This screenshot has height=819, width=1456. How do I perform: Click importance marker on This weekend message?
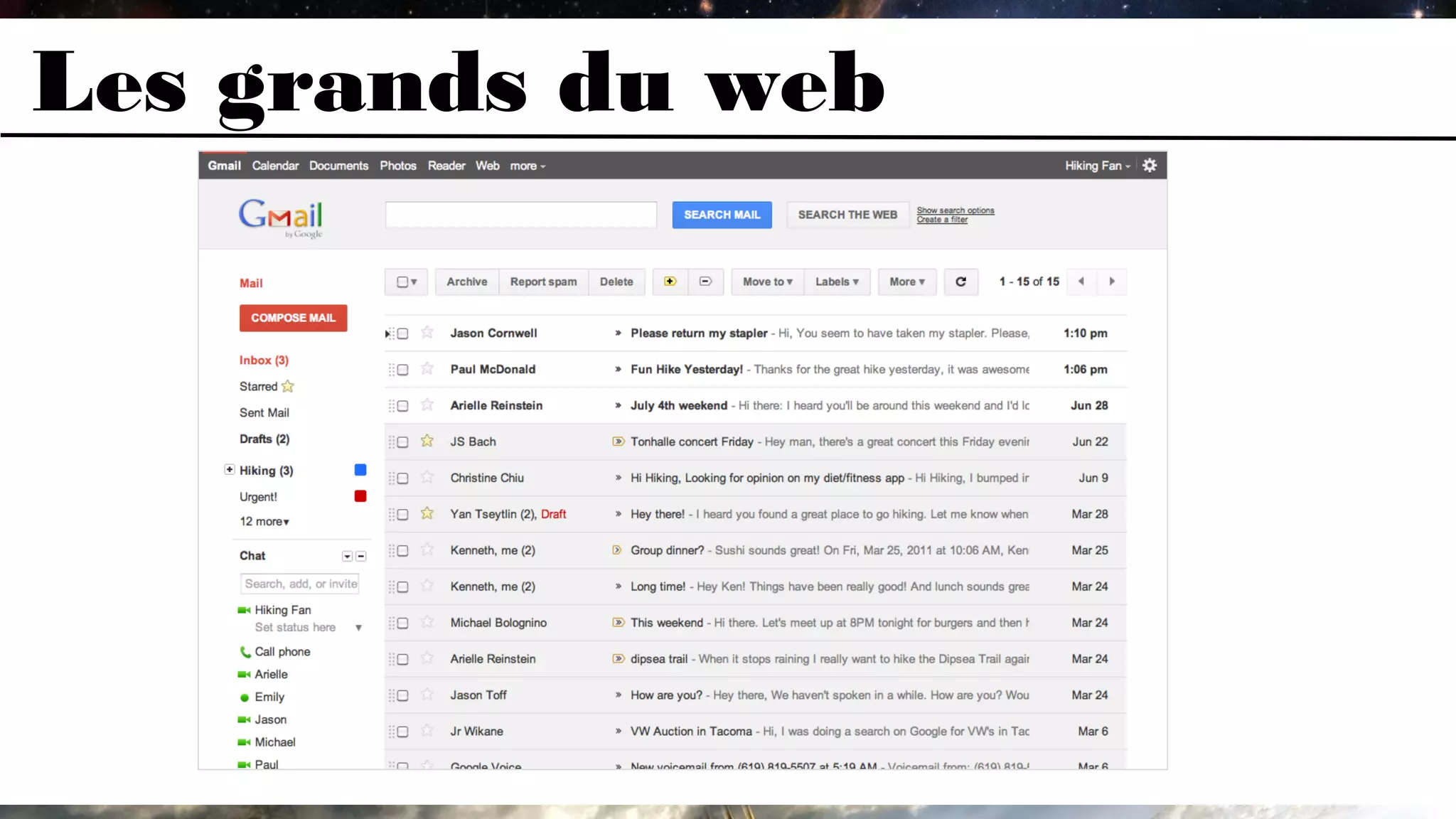(618, 623)
